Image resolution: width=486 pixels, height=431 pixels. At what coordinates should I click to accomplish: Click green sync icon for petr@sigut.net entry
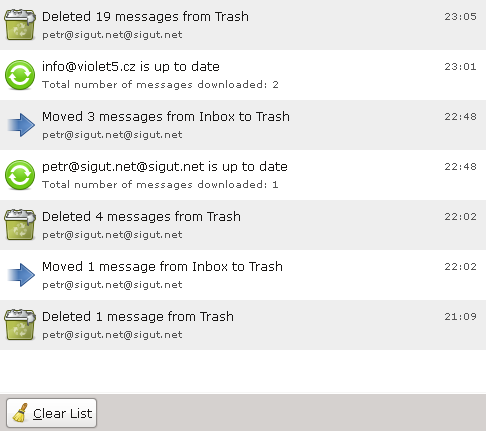point(20,175)
